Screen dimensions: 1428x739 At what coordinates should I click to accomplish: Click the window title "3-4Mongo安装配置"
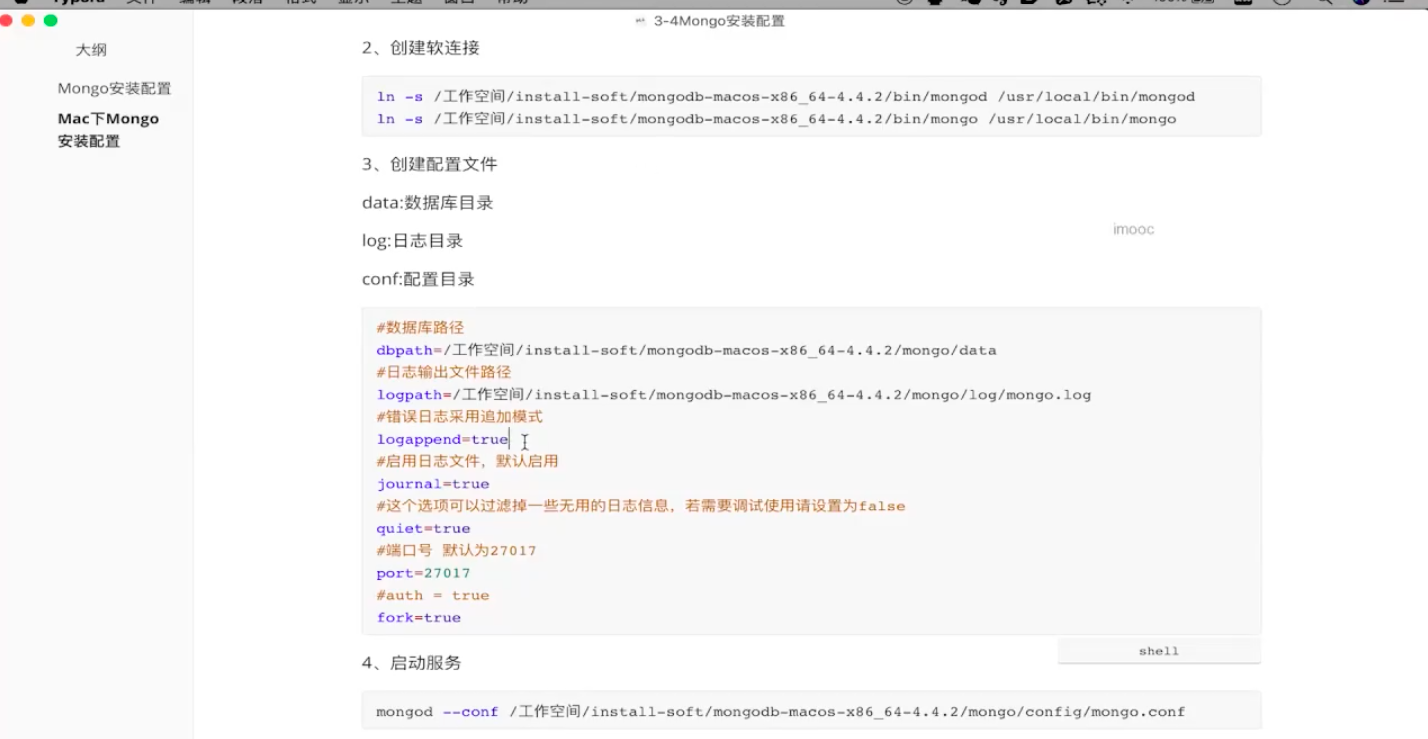(x=719, y=21)
